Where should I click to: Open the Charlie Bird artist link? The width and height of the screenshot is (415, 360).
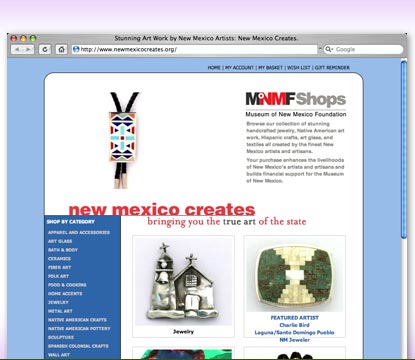pos(295,325)
